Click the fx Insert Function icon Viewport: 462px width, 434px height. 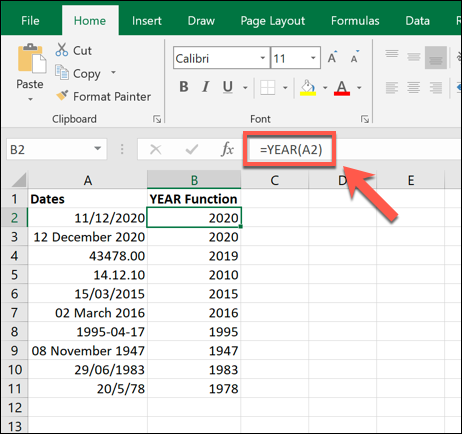pos(227,149)
